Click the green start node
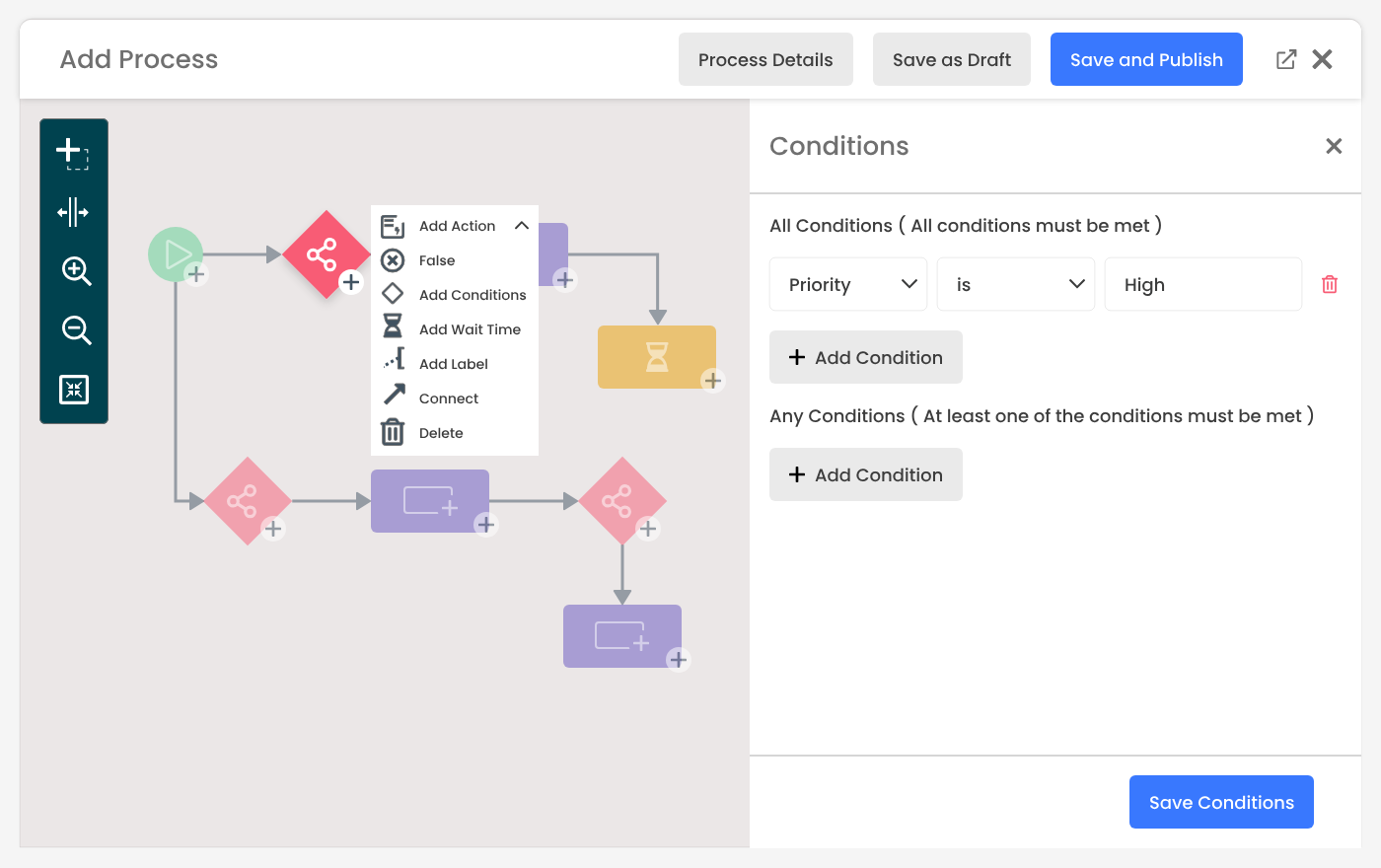 (x=176, y=253)
